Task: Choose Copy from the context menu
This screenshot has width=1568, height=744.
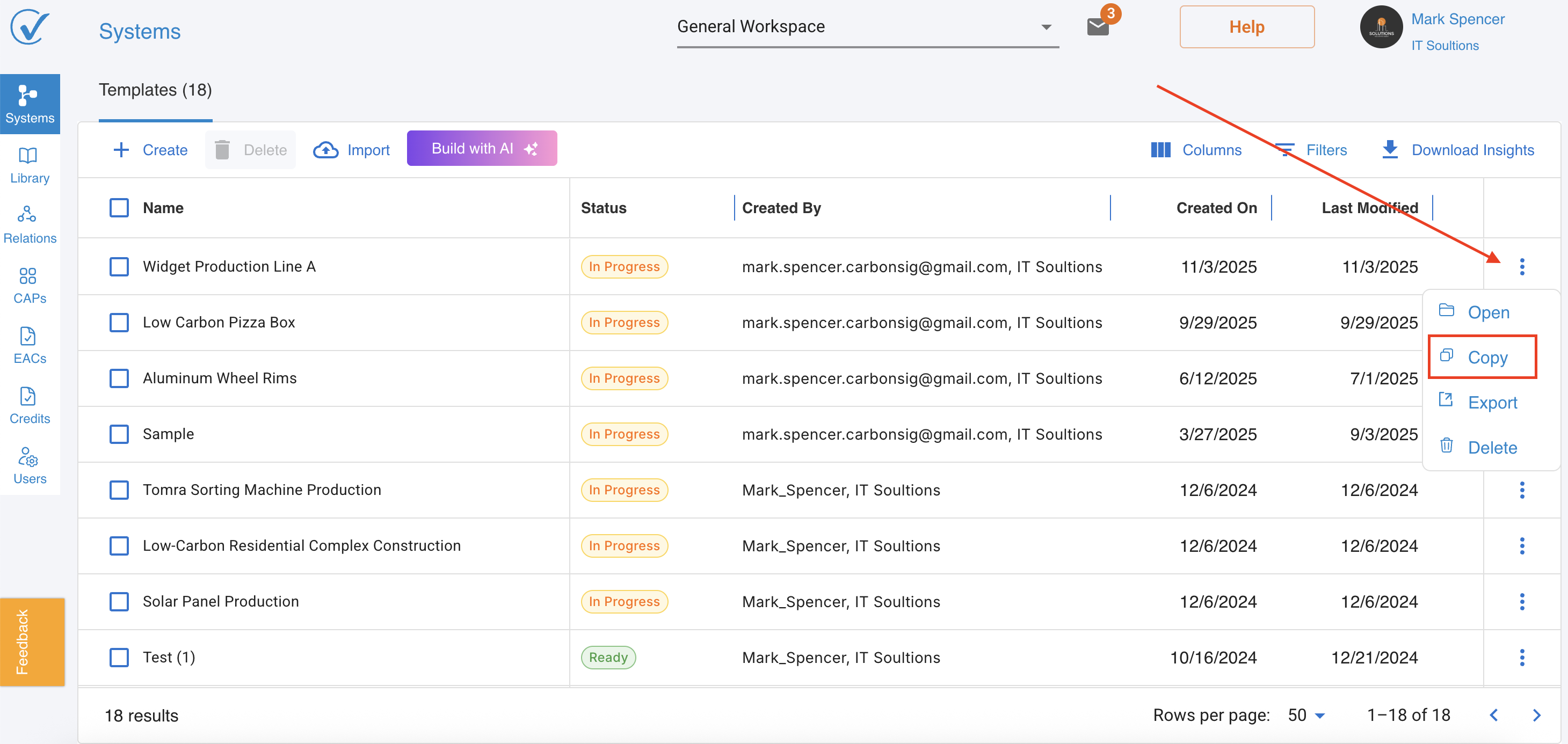Action: [x=1486, y=357]
